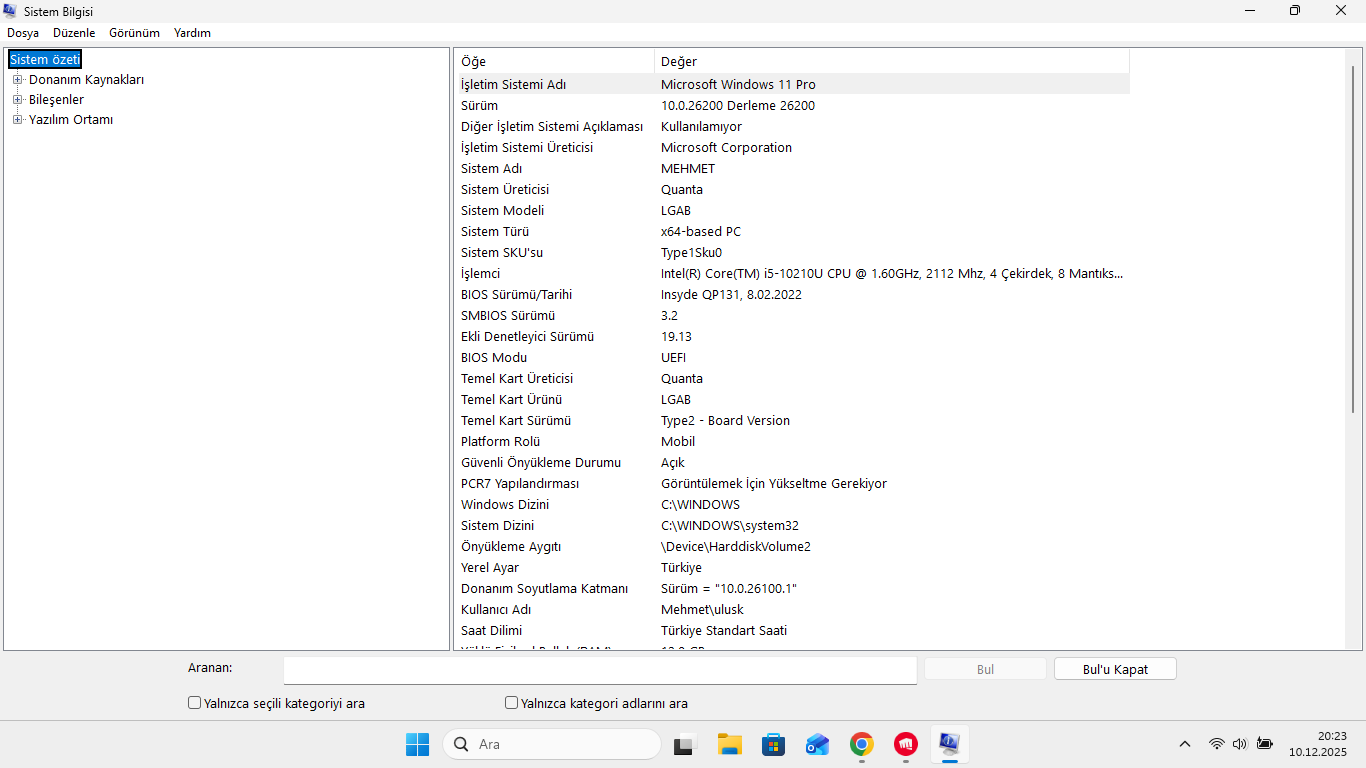
Task: Click the Bul'u Kapat button
Action: click(1115, 669)
